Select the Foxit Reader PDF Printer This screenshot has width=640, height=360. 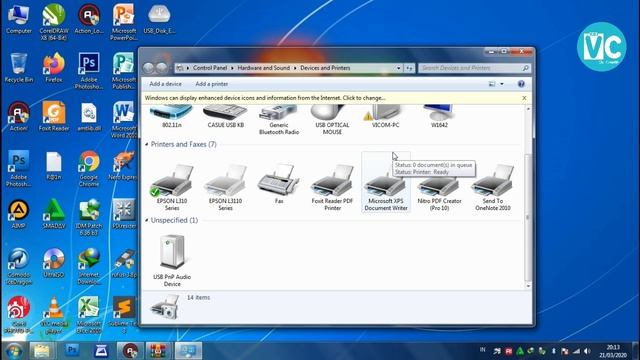point(332,187)
